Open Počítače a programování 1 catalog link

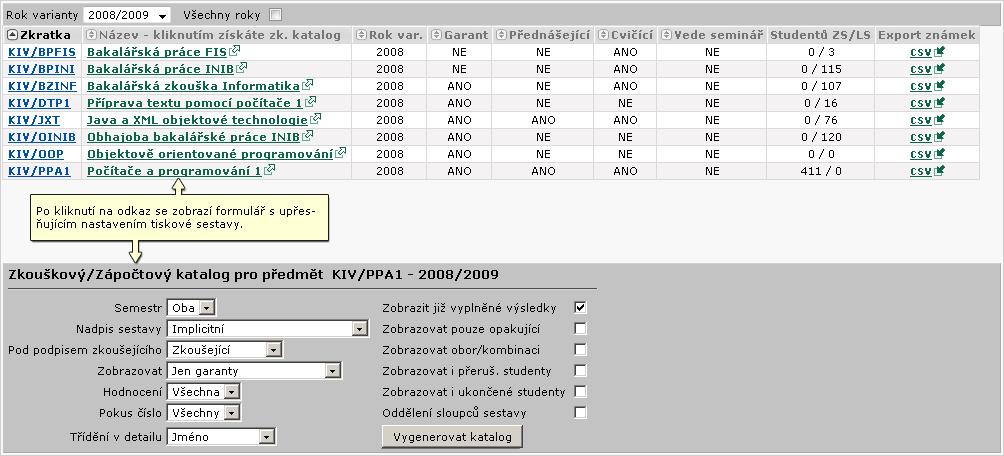pyautogui.click(x=174, y=171)
